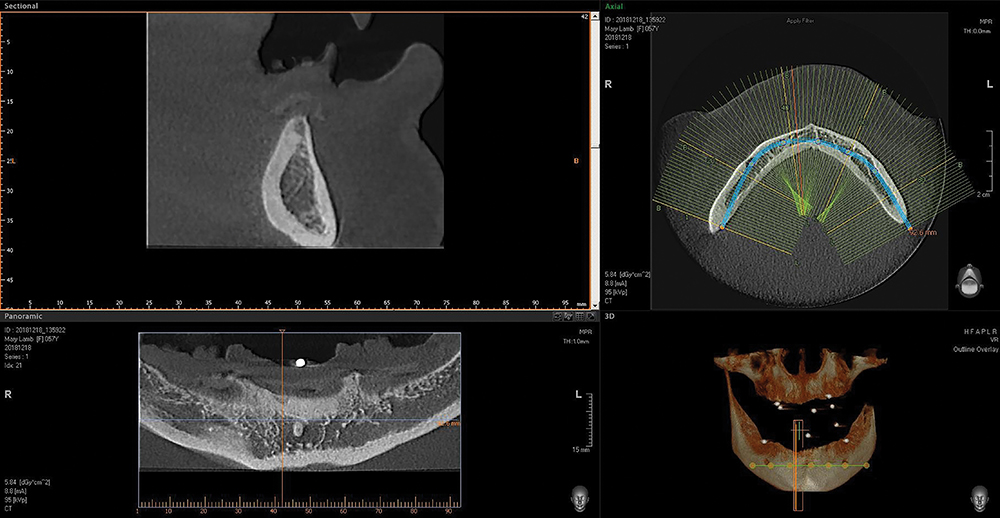Click the implant outline rectangle in 3D view

point(798,465)
